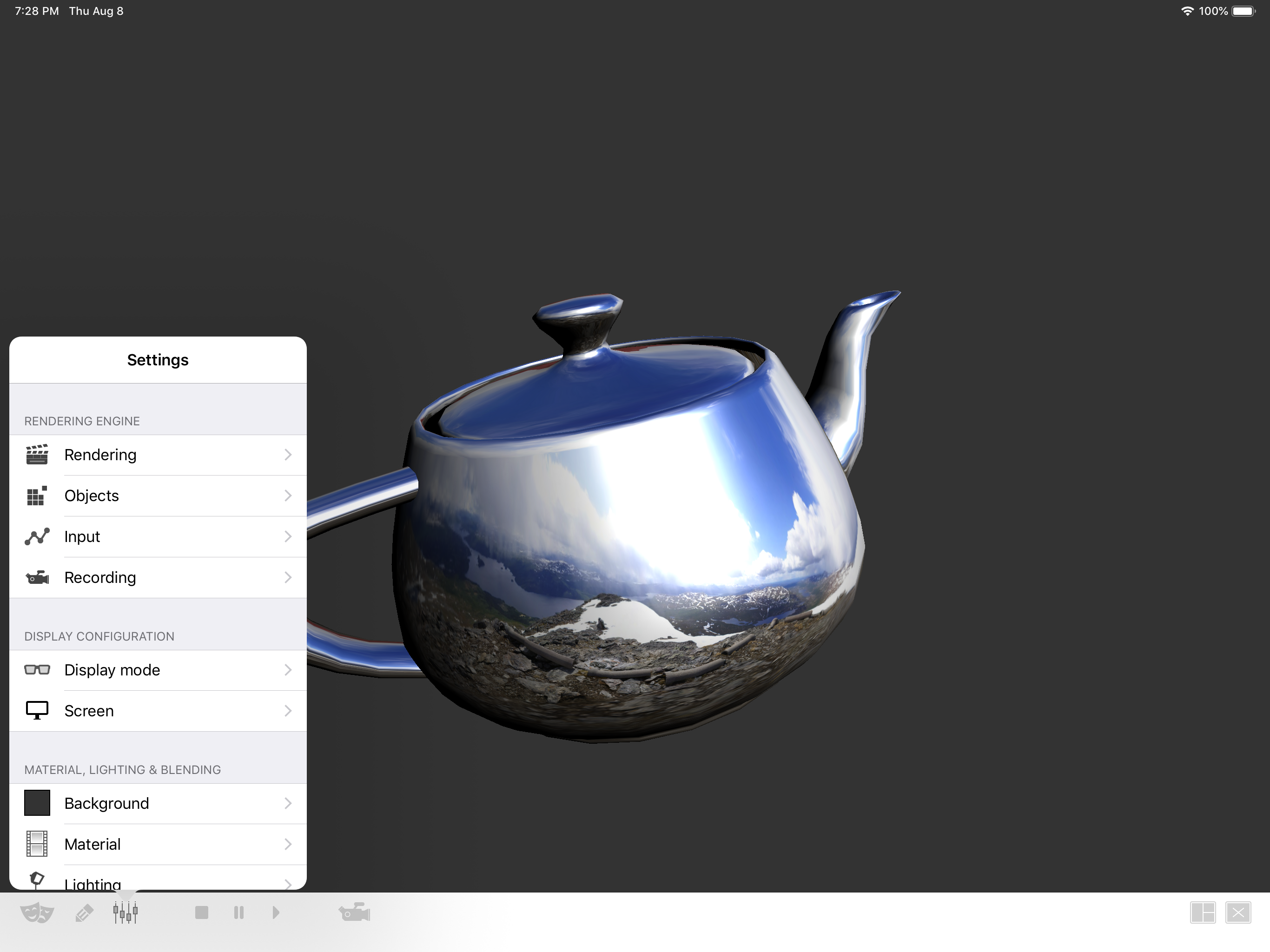Select the pencil edit tool

84,913
